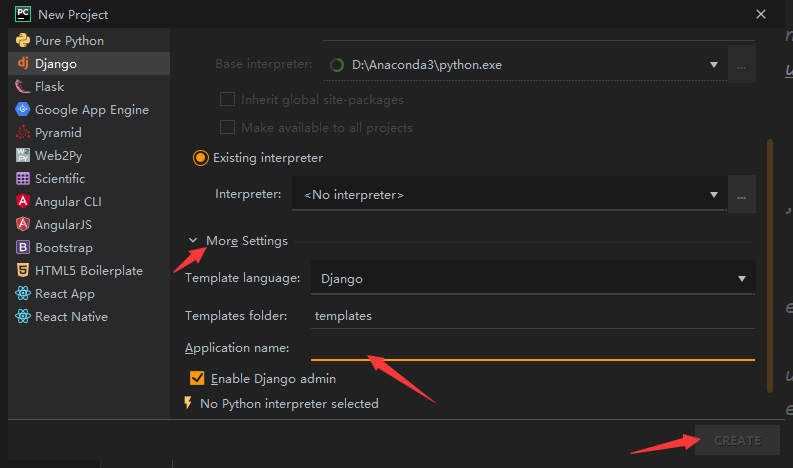Open the Template language dropdown

533,278
